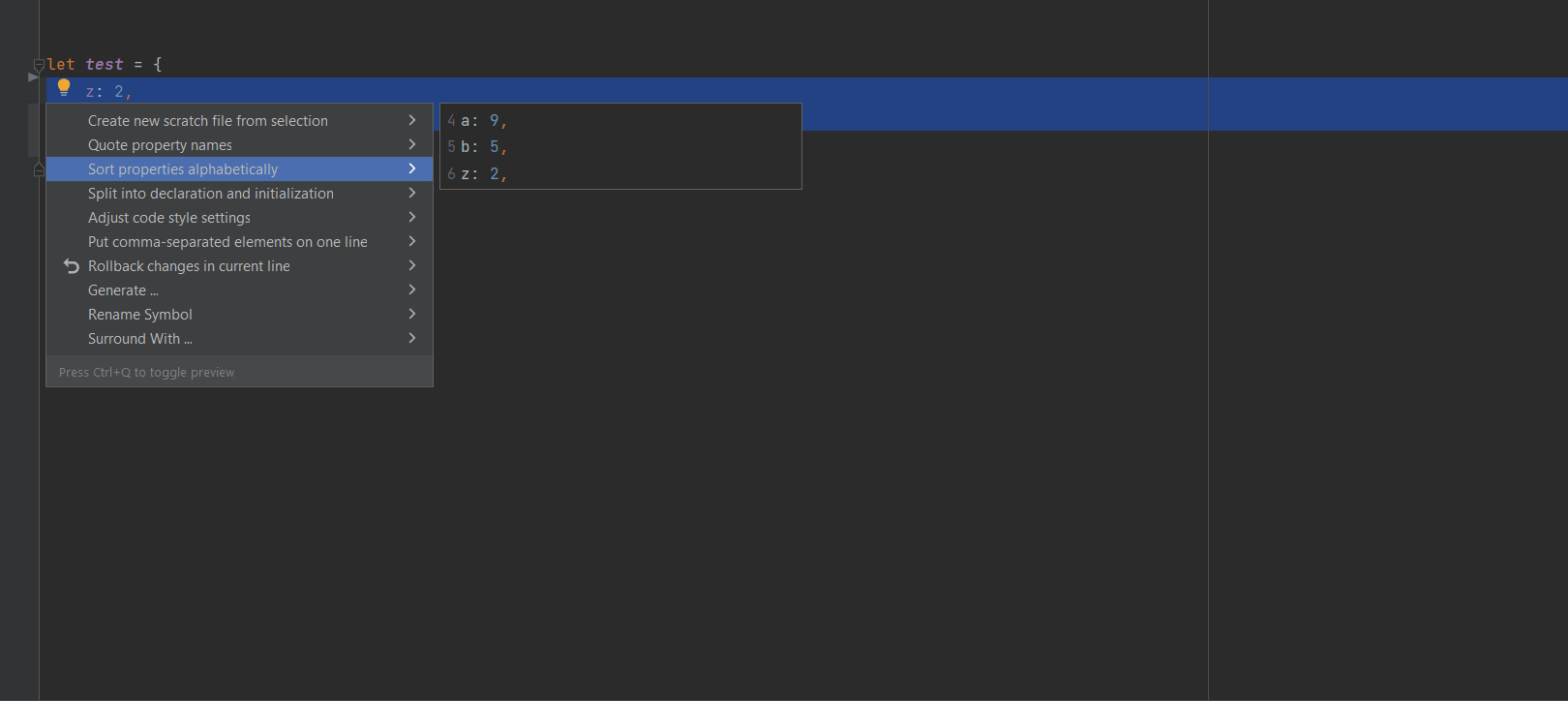Open submenu arrow beside Rename Symbol
This screenshot has height=701, width=1568.
coord(412,314)
